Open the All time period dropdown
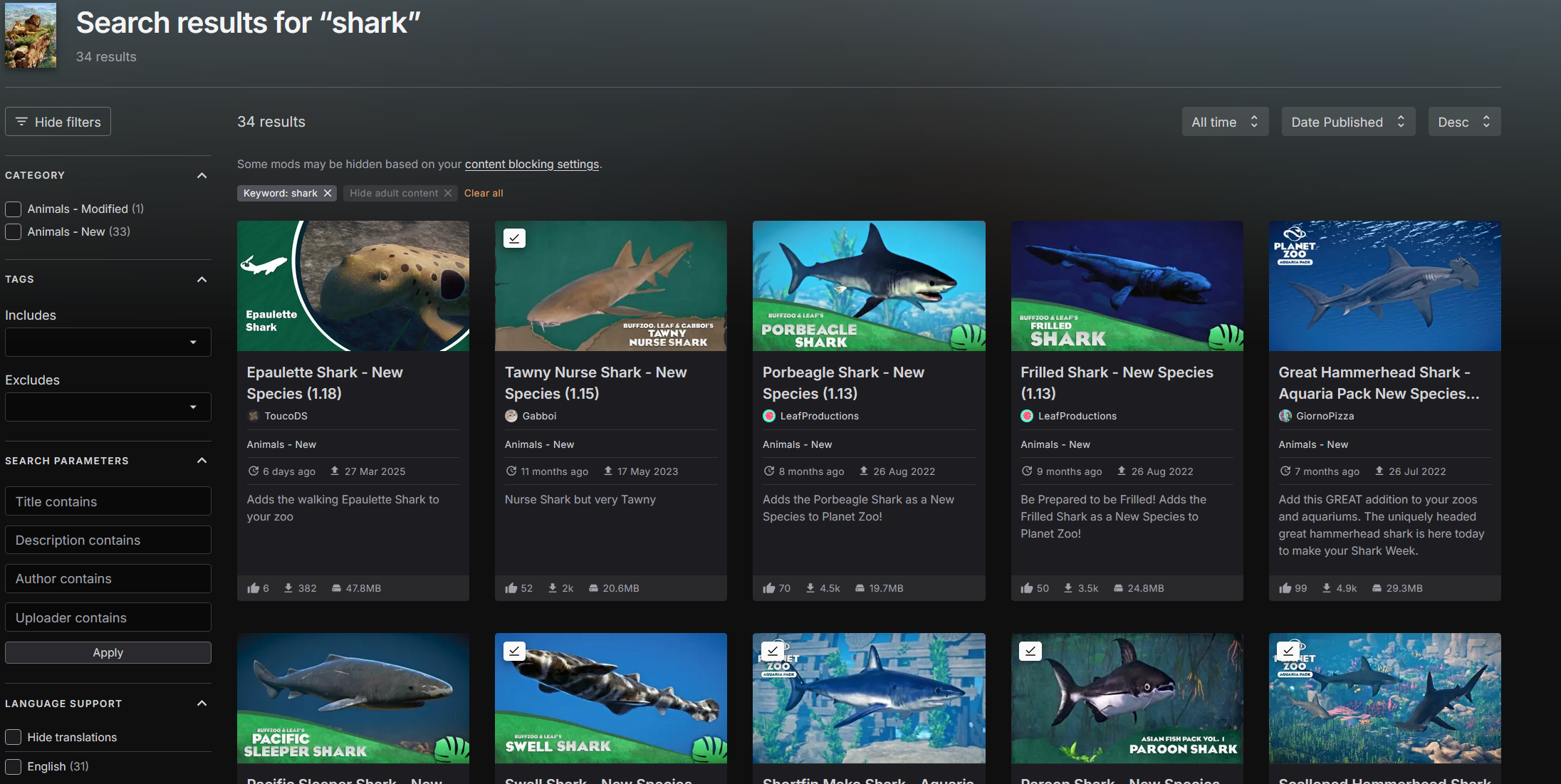 click(1225, 122)
